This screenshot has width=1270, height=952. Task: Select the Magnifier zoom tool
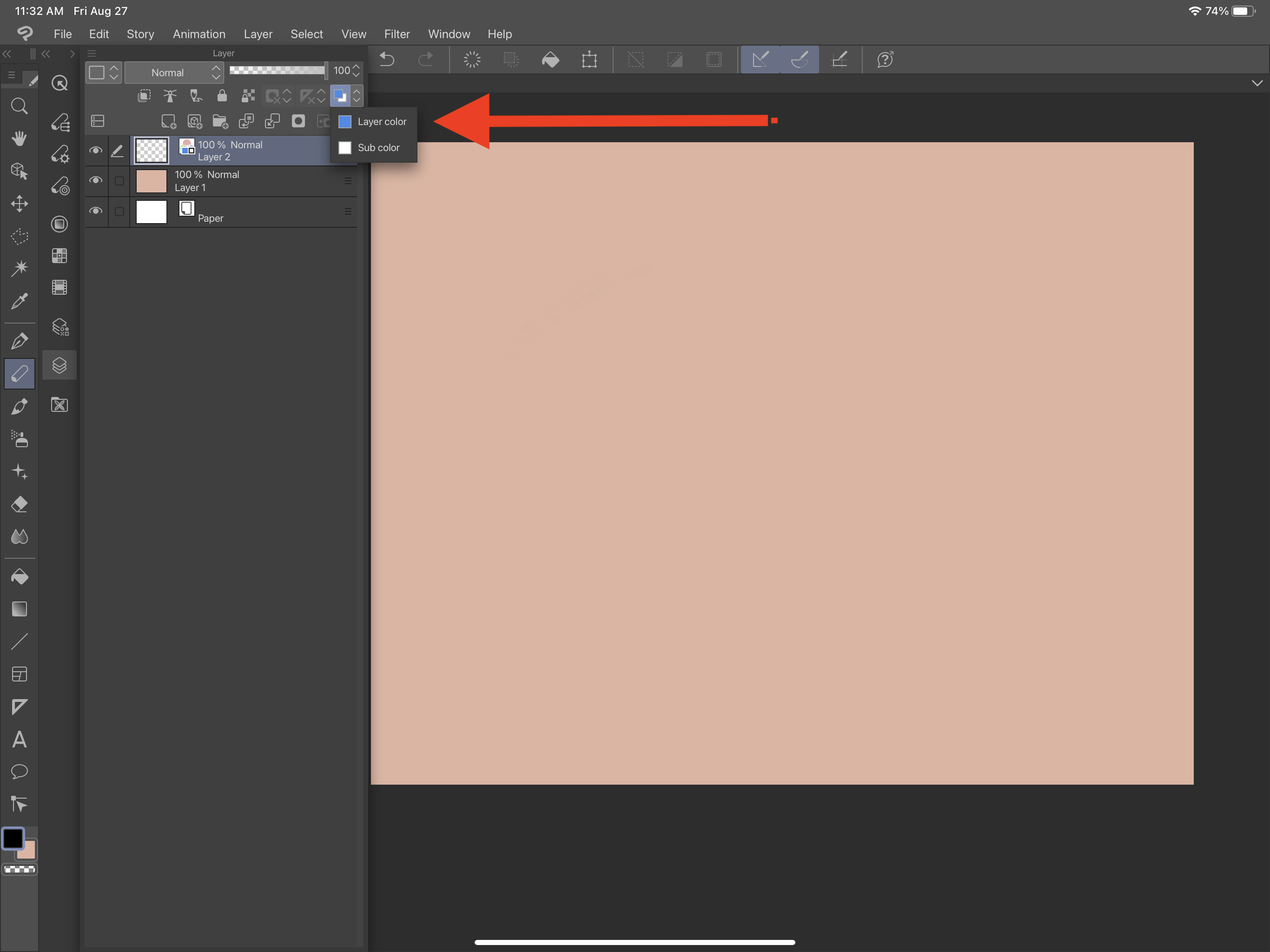pos(19,106)
